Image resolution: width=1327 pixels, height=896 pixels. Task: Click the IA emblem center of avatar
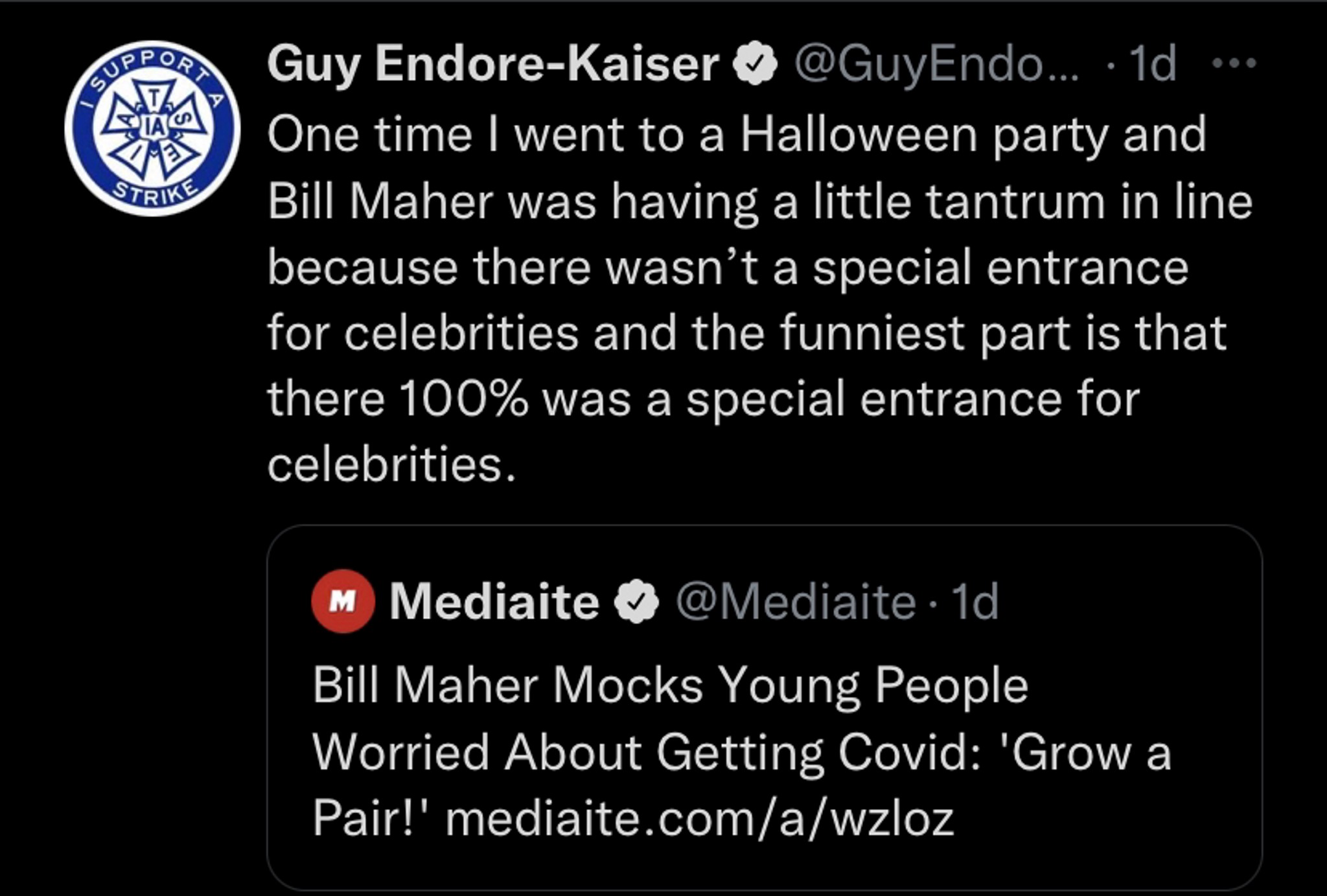[x=154, y=128]
